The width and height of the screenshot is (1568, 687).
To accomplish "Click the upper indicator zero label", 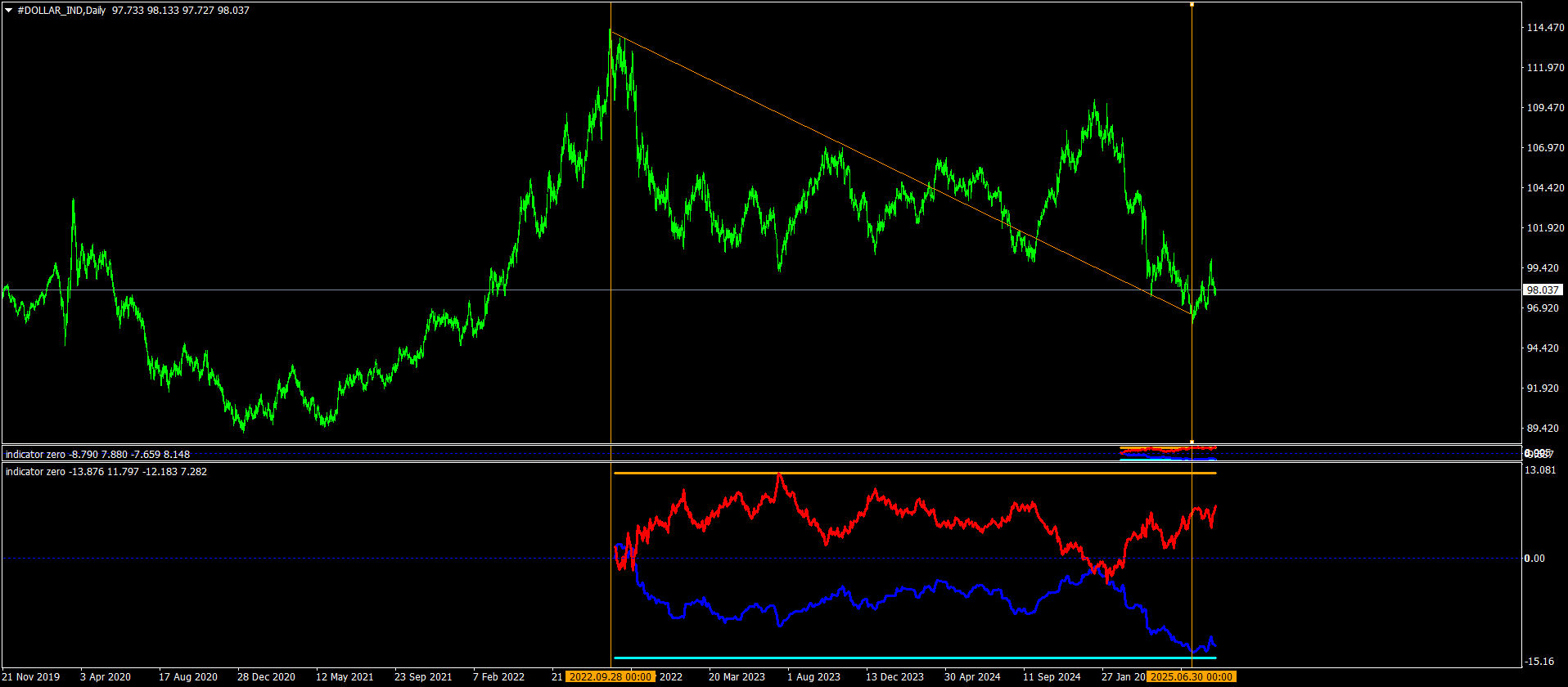I will tap(35, 455).
